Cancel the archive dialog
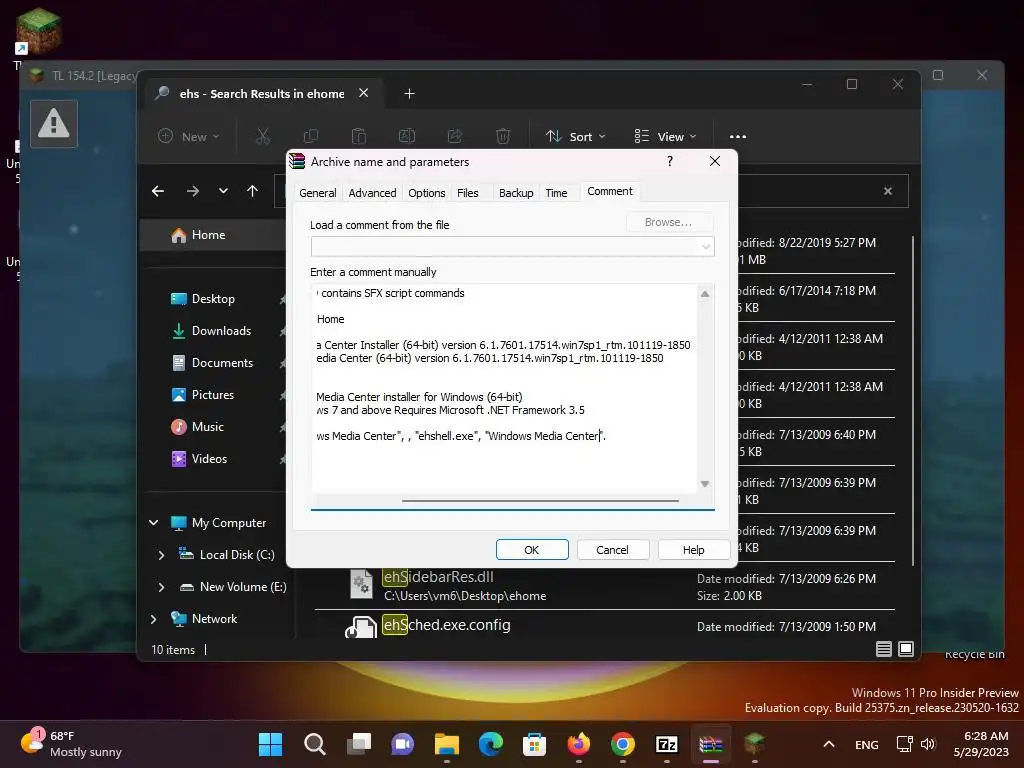 click(x=612, y=550)
